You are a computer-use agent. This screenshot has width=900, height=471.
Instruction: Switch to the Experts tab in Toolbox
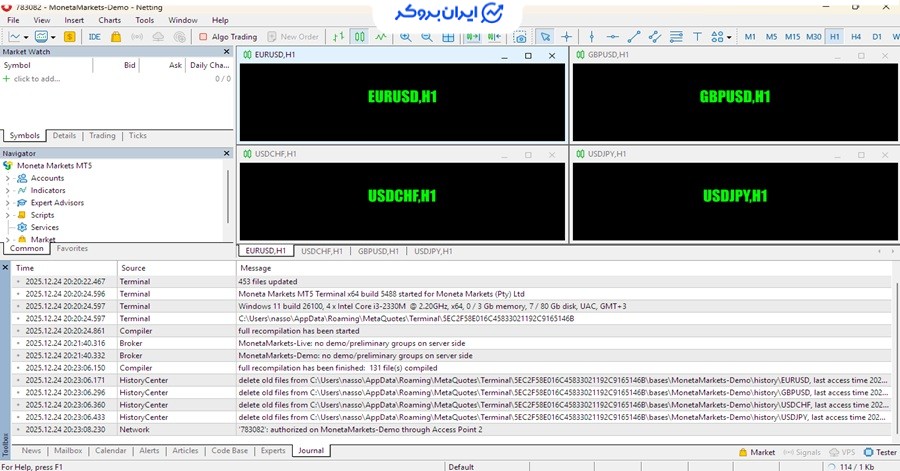(272, 451)
